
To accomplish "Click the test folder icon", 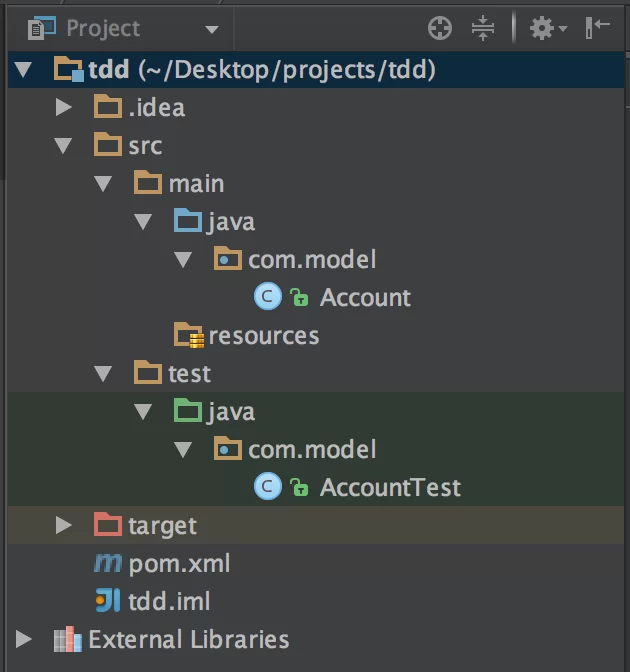I will tap(147, 372).
